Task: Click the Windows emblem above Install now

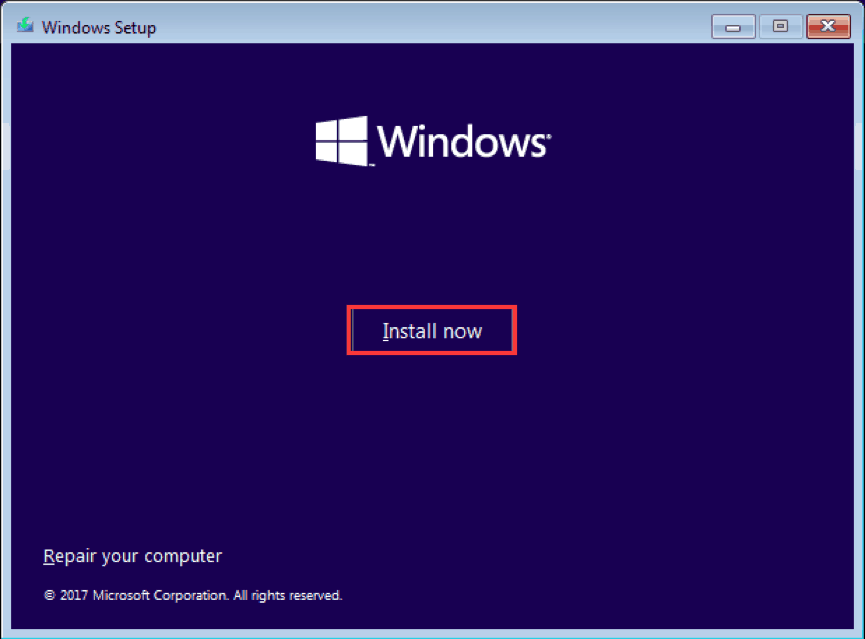Action: click(x=432, y=140)
